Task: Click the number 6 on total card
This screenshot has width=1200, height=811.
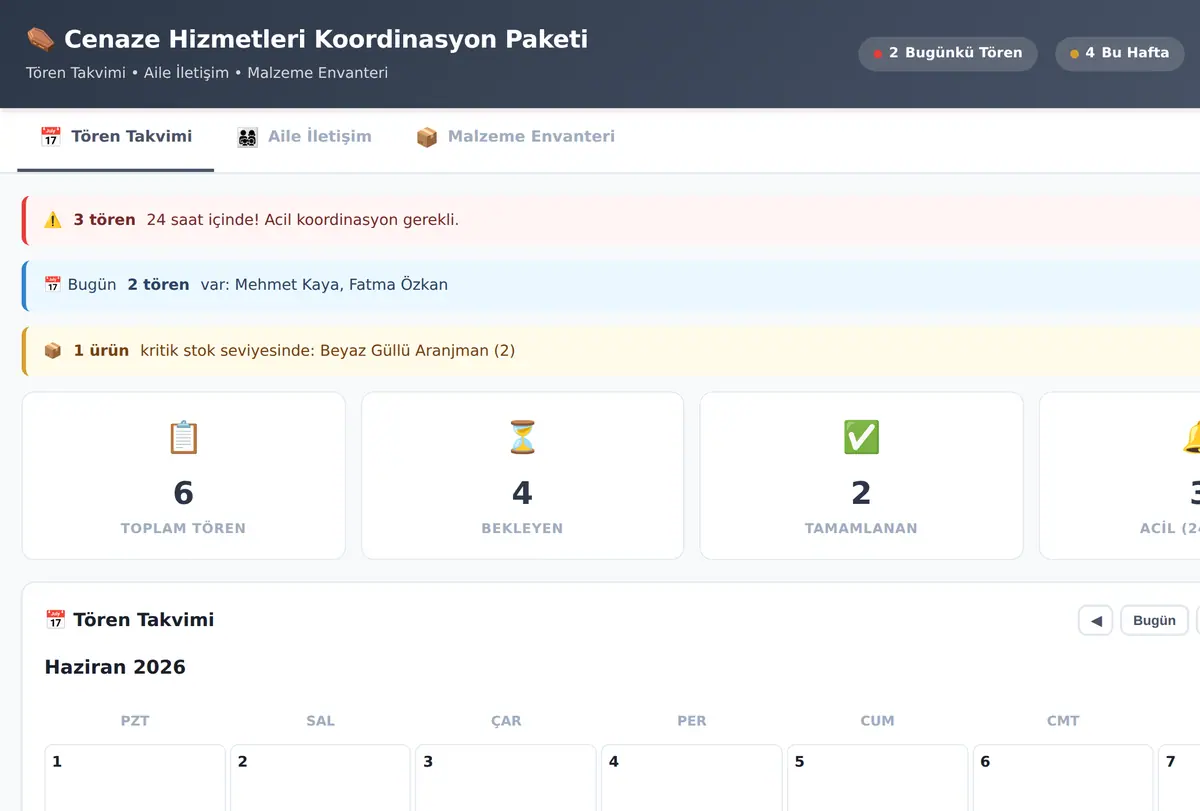Action: point(183,492)
